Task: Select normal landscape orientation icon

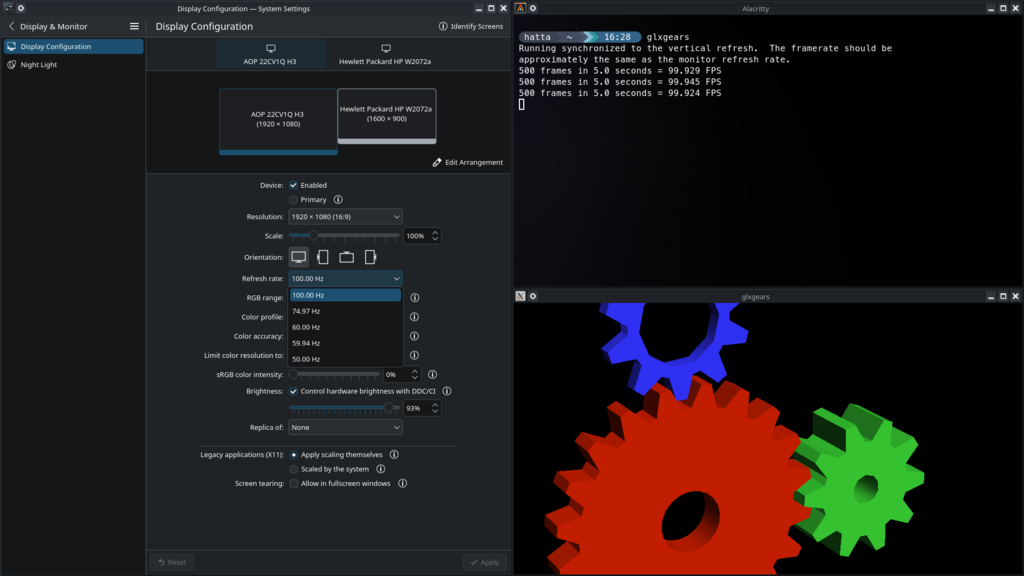Action: point(298,257)
